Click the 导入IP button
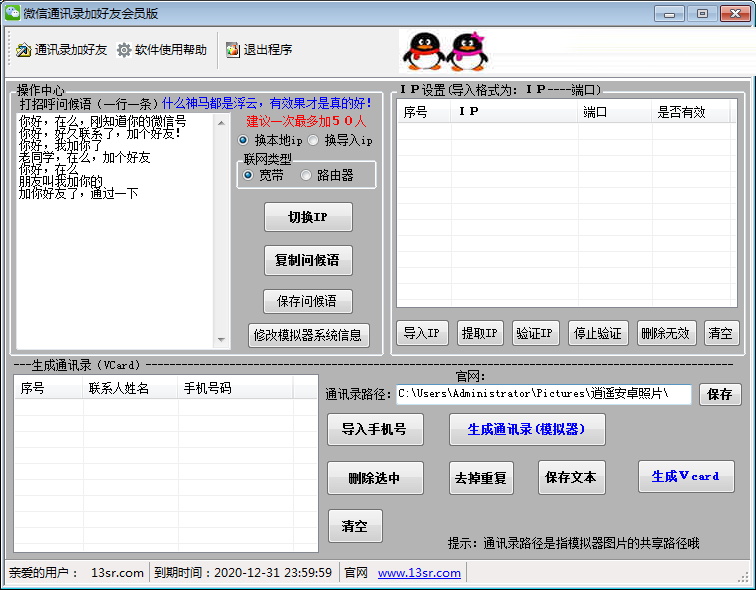Screen dimensions: 756x590 coord(422,333)
